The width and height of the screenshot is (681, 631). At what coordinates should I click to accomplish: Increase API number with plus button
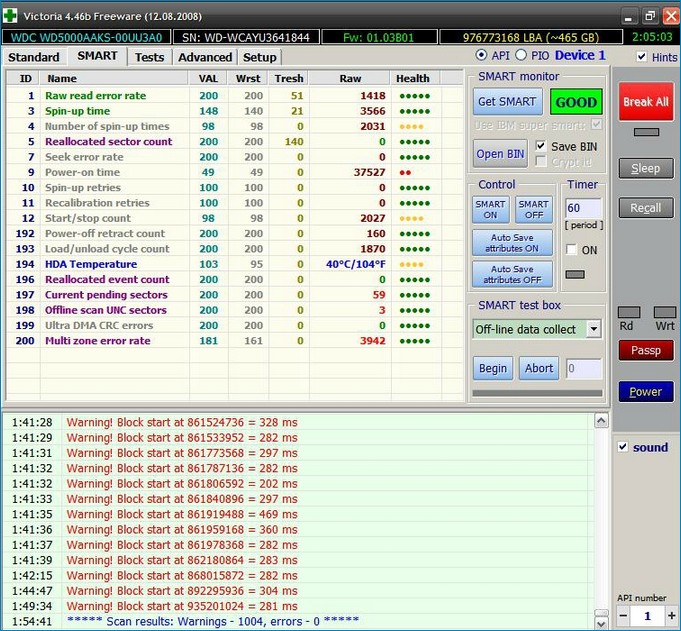point(670,616)
